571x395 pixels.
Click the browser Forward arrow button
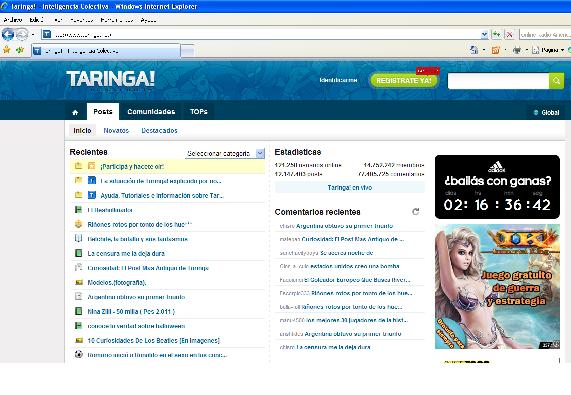pos(22,35)
